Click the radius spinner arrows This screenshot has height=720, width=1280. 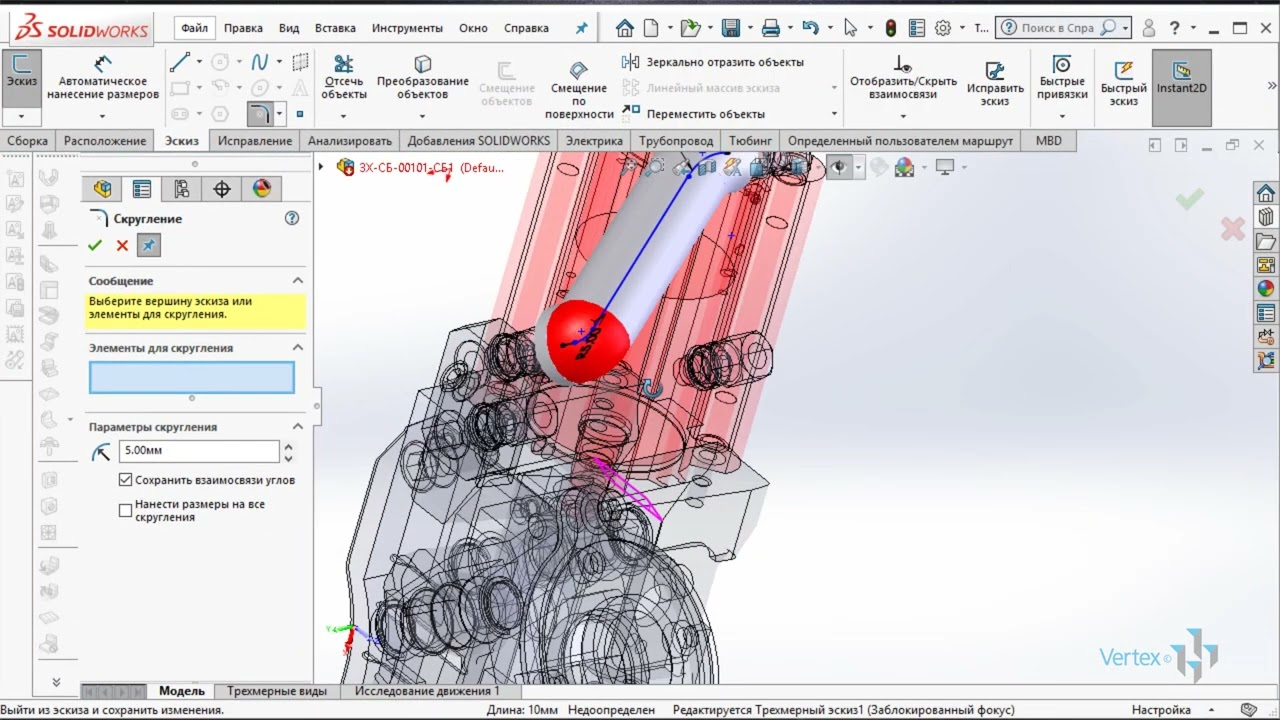tap(288, 451)
